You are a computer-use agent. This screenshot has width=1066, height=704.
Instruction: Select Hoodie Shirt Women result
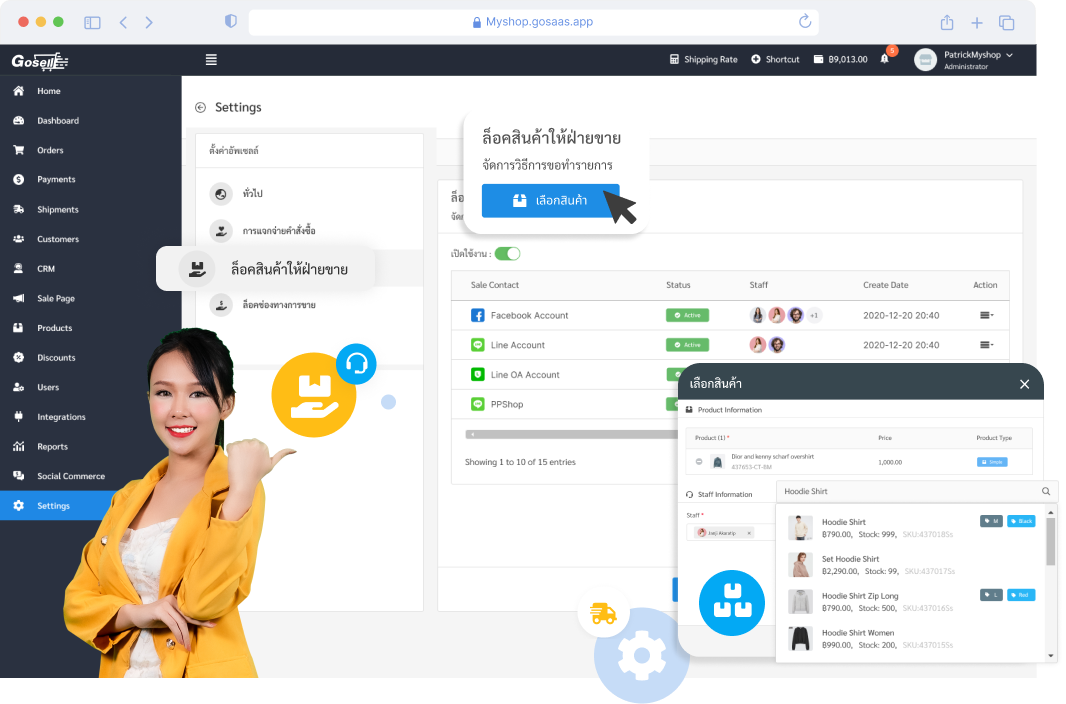point(911,639)
